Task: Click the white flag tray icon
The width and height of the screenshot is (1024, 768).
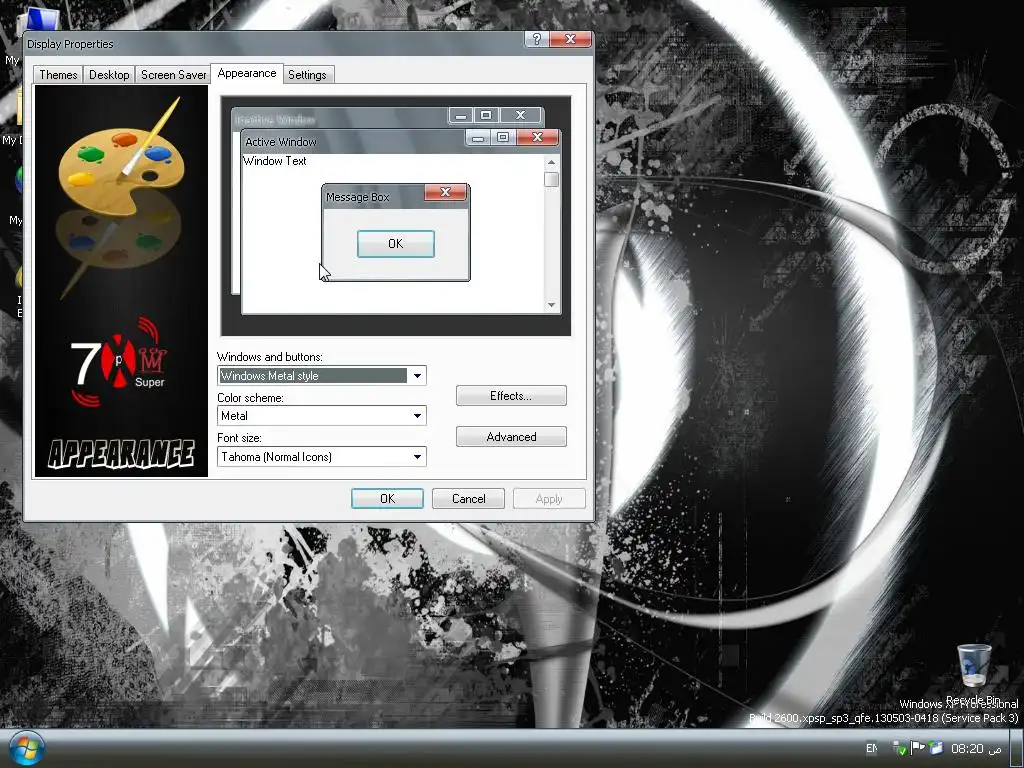Action: coord(917,748)
